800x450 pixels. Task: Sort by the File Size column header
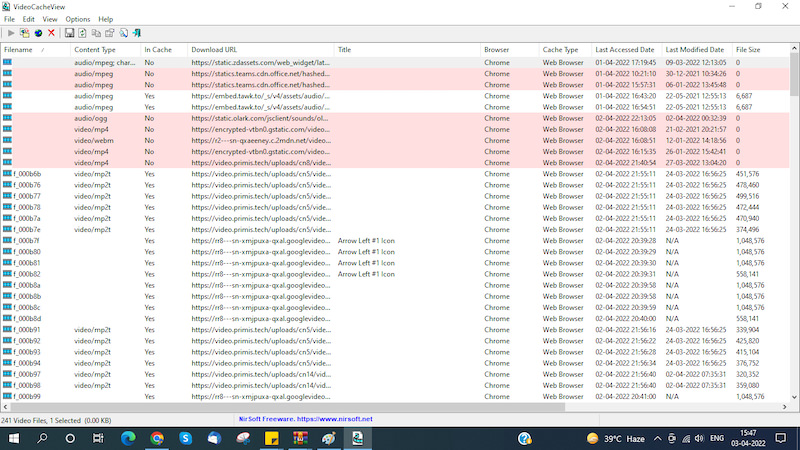(760, 50)
